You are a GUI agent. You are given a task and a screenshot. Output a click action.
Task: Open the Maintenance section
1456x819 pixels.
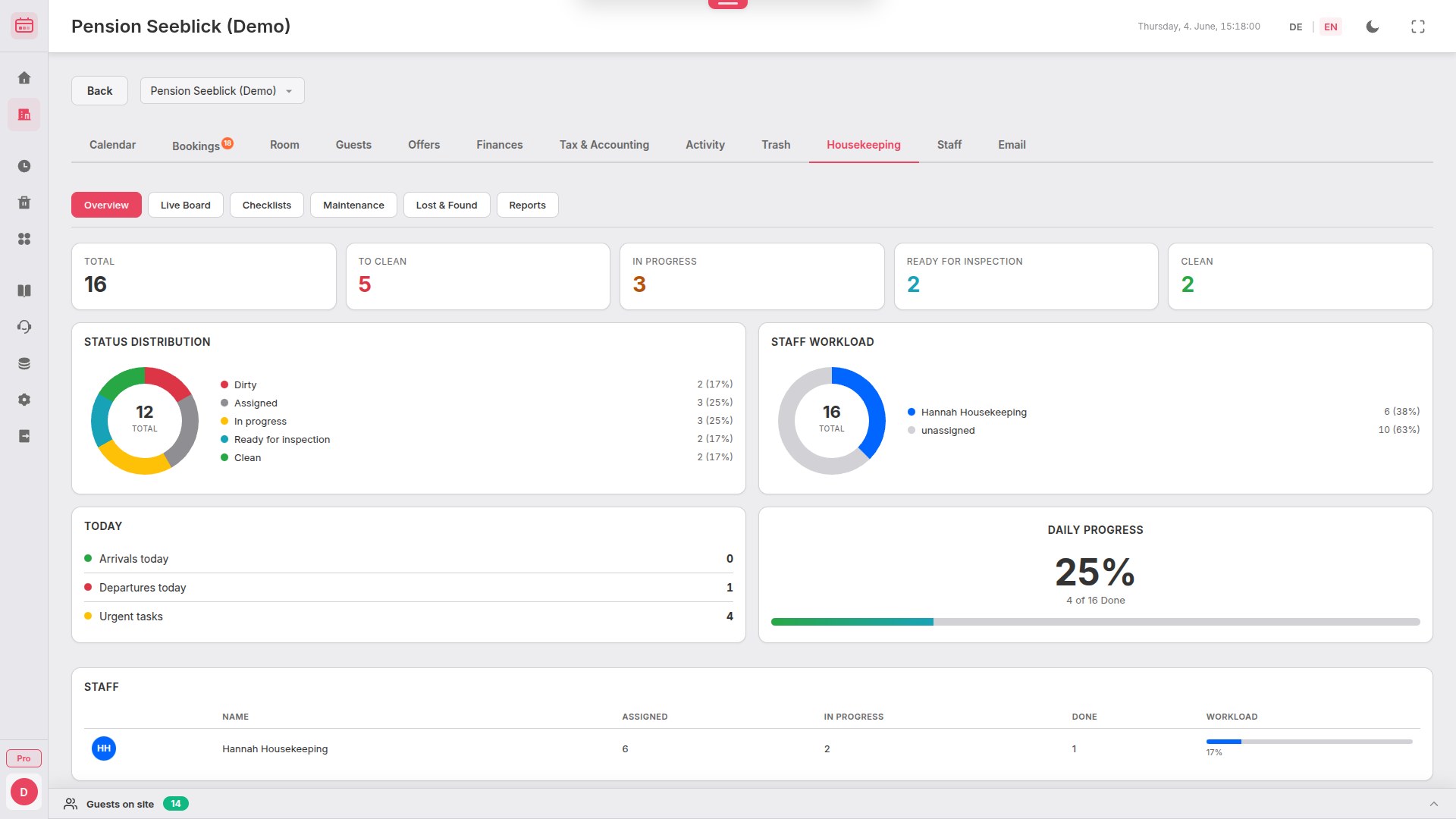pyautogui.click(x=353, y=205)
